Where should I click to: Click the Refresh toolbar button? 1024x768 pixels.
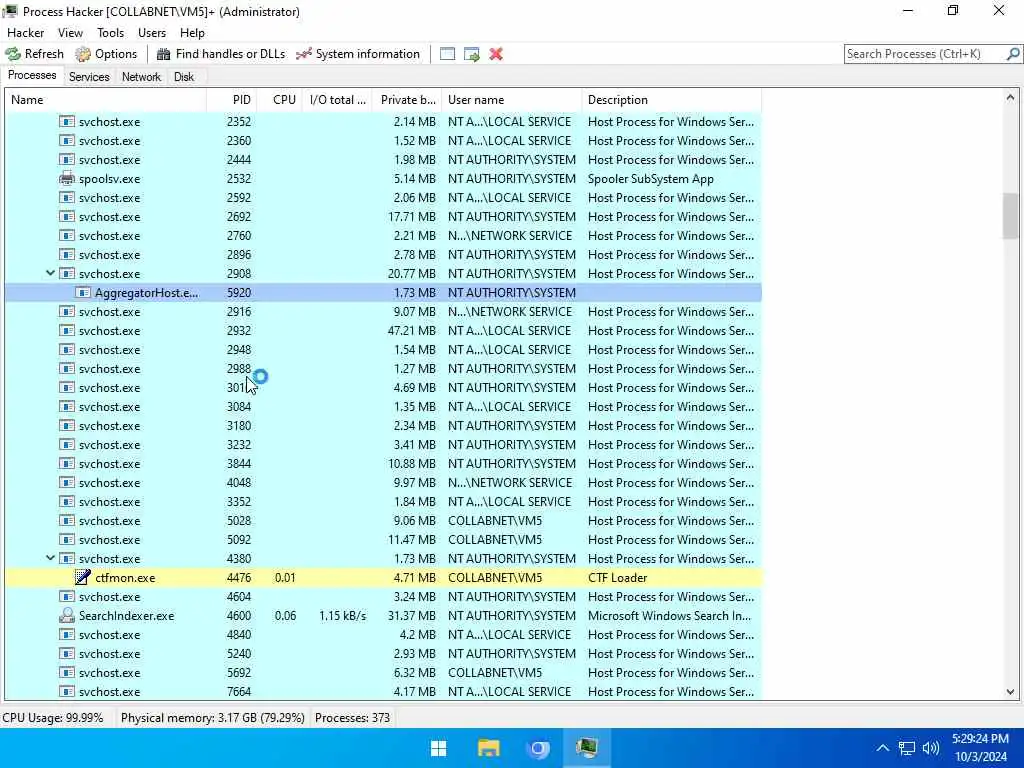tap(35, 54)
